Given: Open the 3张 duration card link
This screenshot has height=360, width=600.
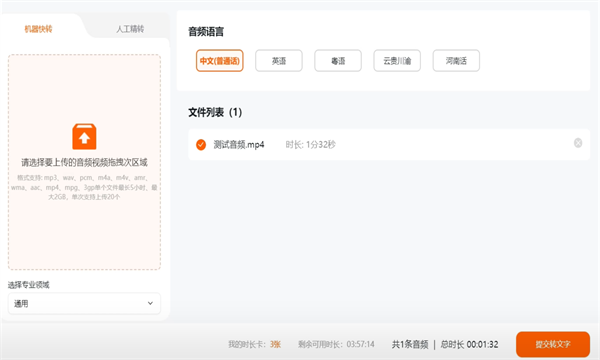Looking at the screenshot, I should pyautogui.click(x=275, y=344).
